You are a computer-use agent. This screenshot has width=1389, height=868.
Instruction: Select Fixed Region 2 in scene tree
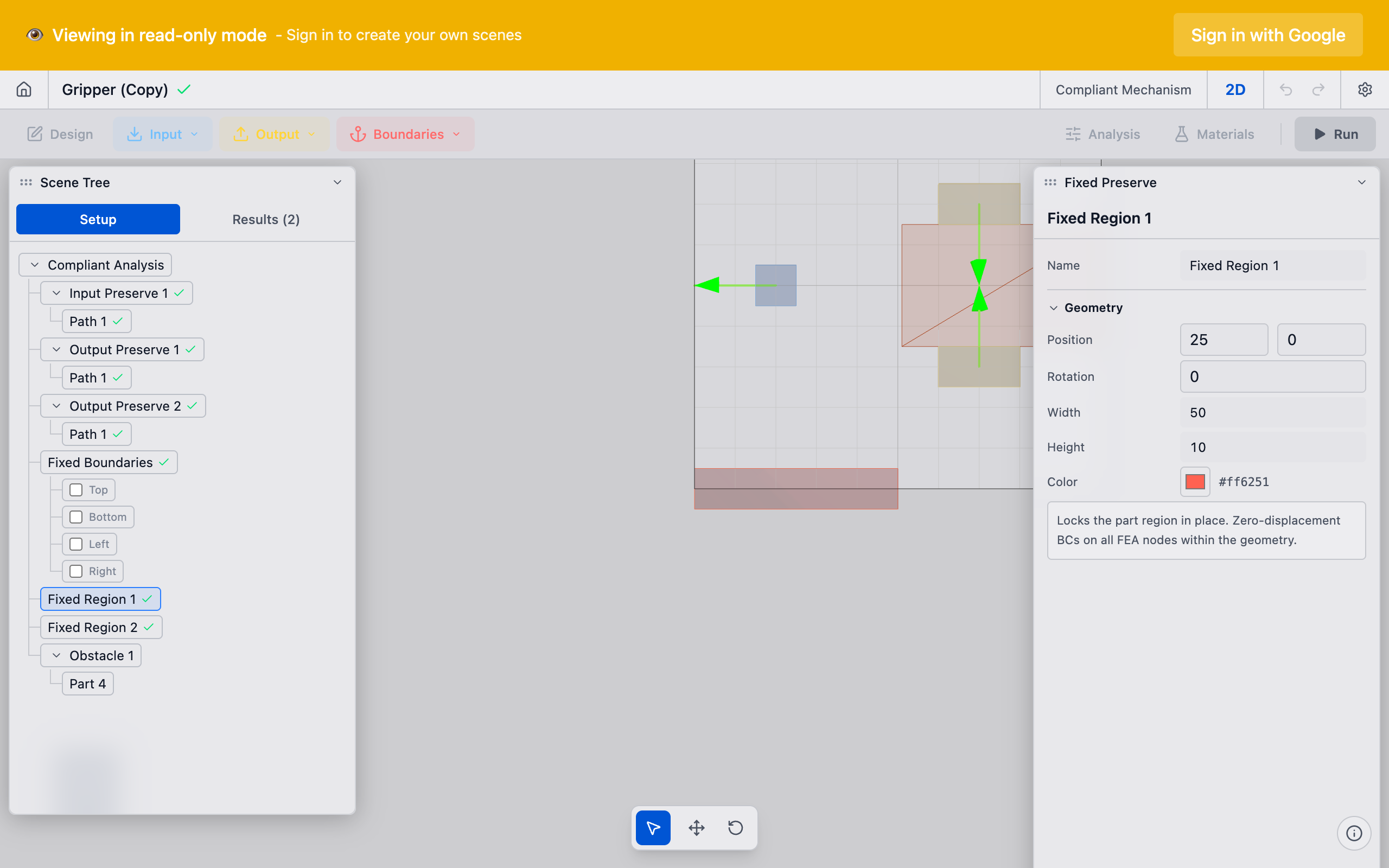pos(101,627)
